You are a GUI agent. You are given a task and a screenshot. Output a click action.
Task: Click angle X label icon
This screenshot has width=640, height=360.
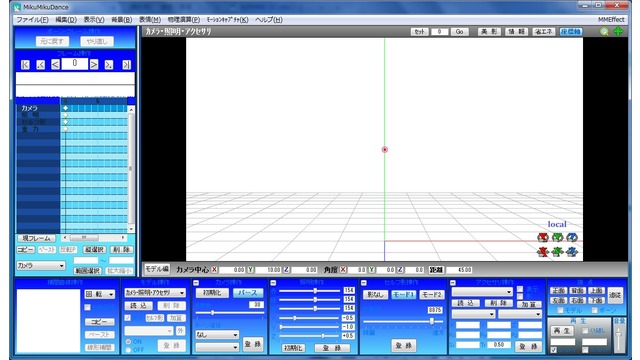(x=343, y=270)
